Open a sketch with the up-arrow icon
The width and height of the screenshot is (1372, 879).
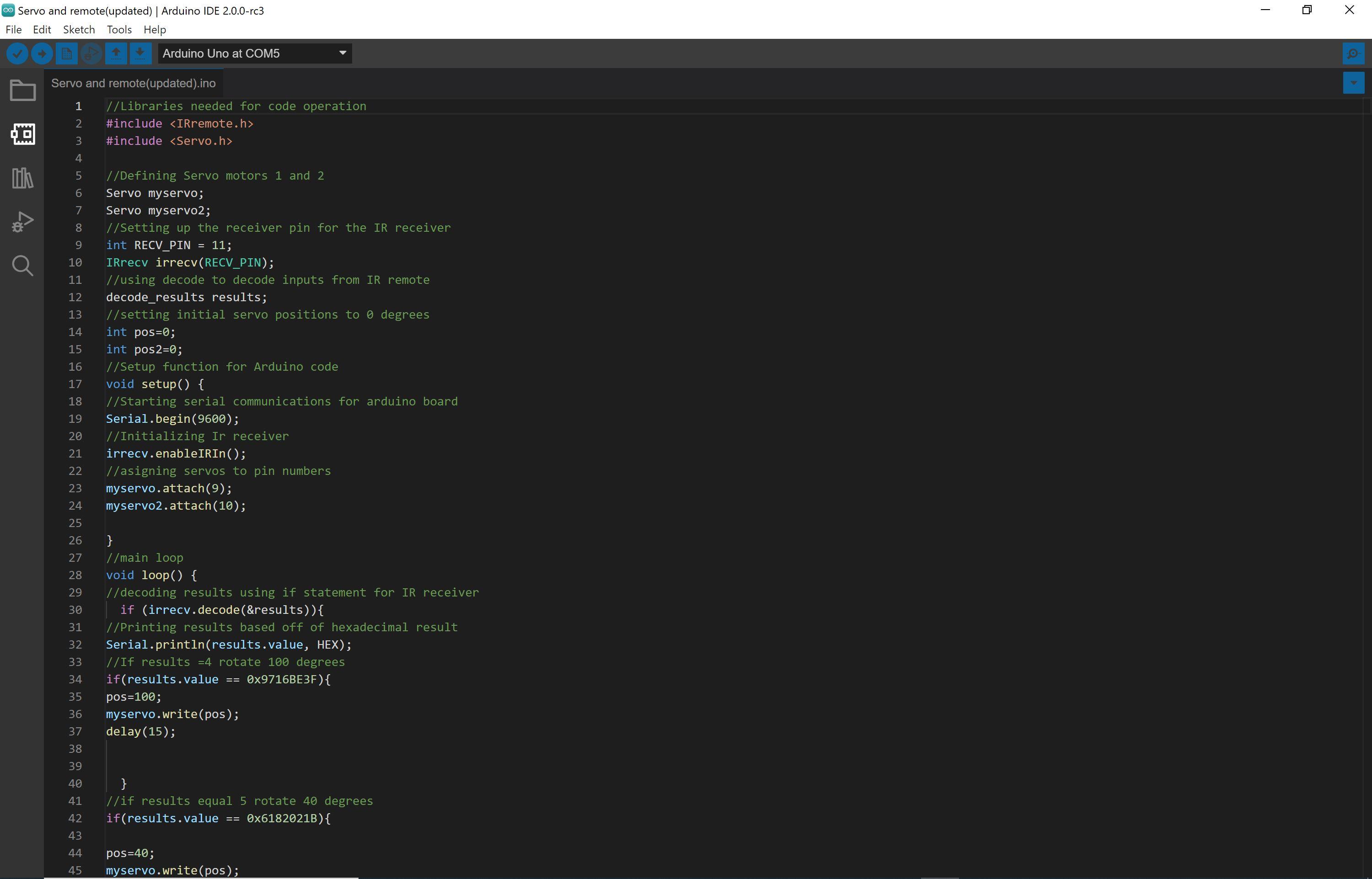point(115,53)
